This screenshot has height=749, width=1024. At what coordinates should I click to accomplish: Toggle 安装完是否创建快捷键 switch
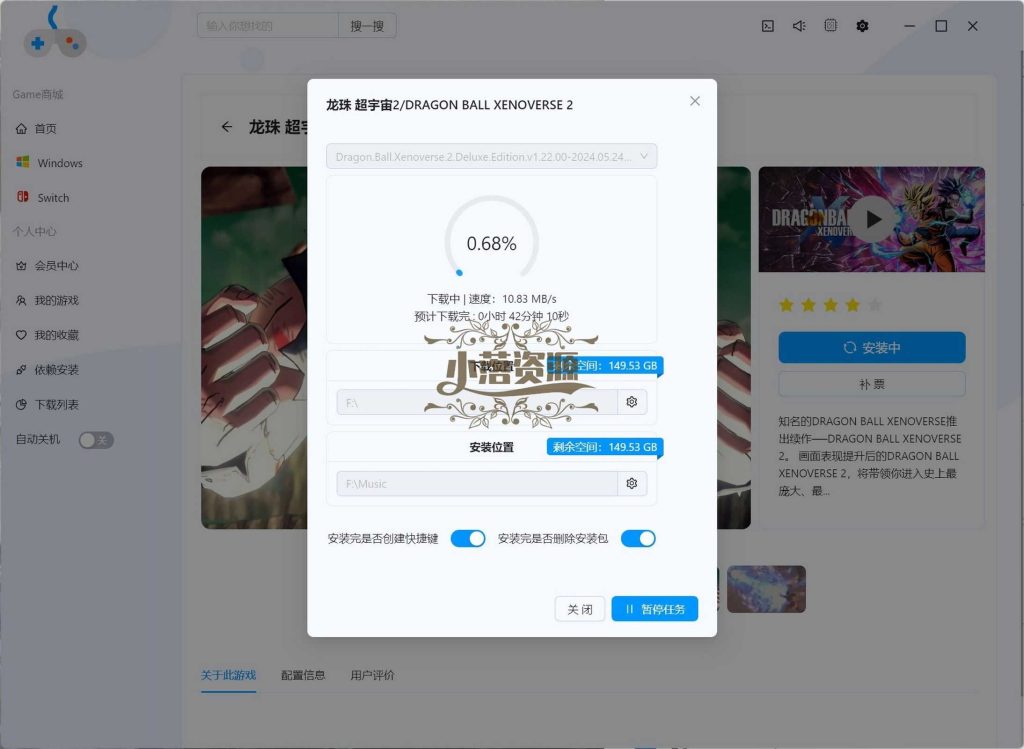pos(468,539)
